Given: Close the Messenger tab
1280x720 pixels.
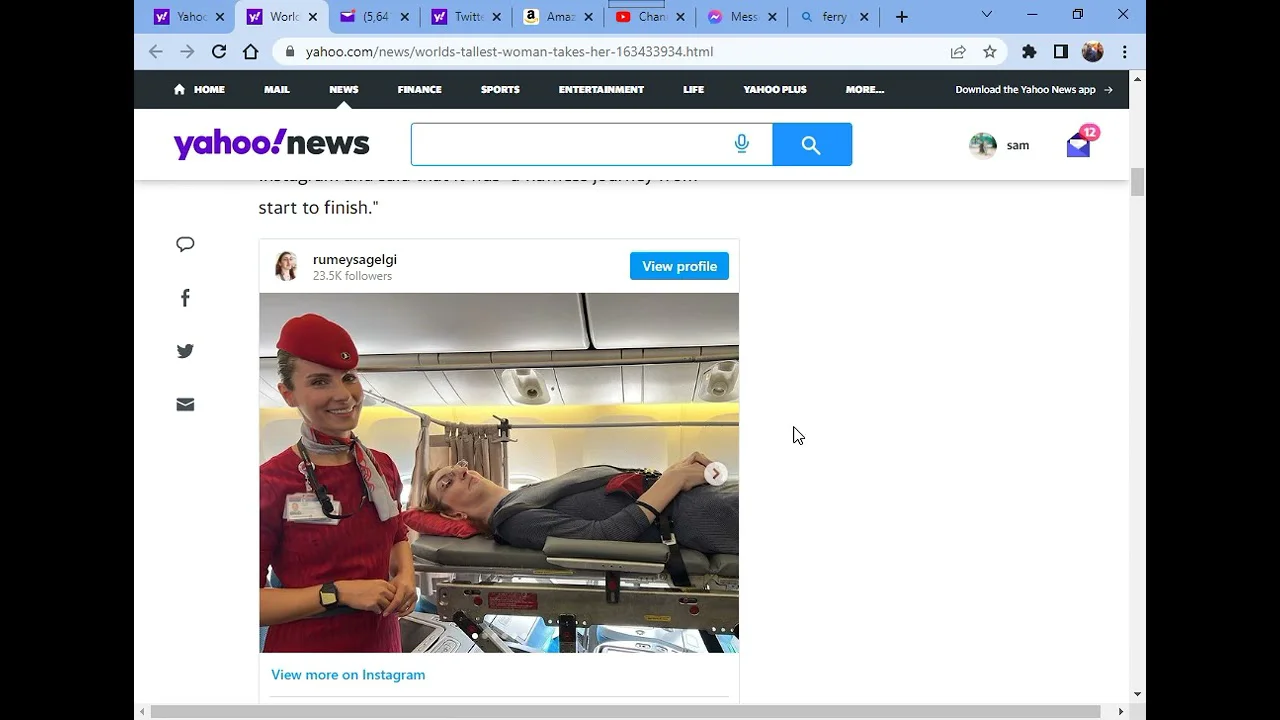Looking at the screenshot, I should point(772,17).
